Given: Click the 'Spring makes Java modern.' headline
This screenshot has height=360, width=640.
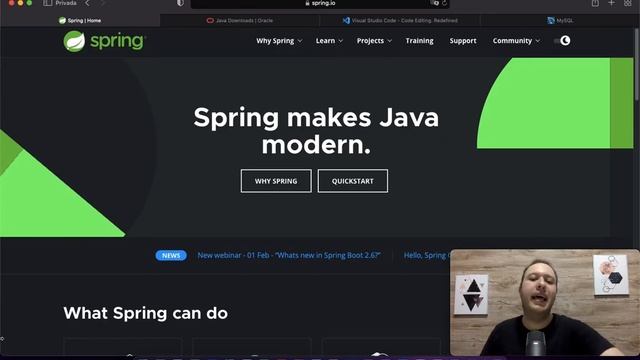Looking at the screenshot, I should [x=316, y=131].
